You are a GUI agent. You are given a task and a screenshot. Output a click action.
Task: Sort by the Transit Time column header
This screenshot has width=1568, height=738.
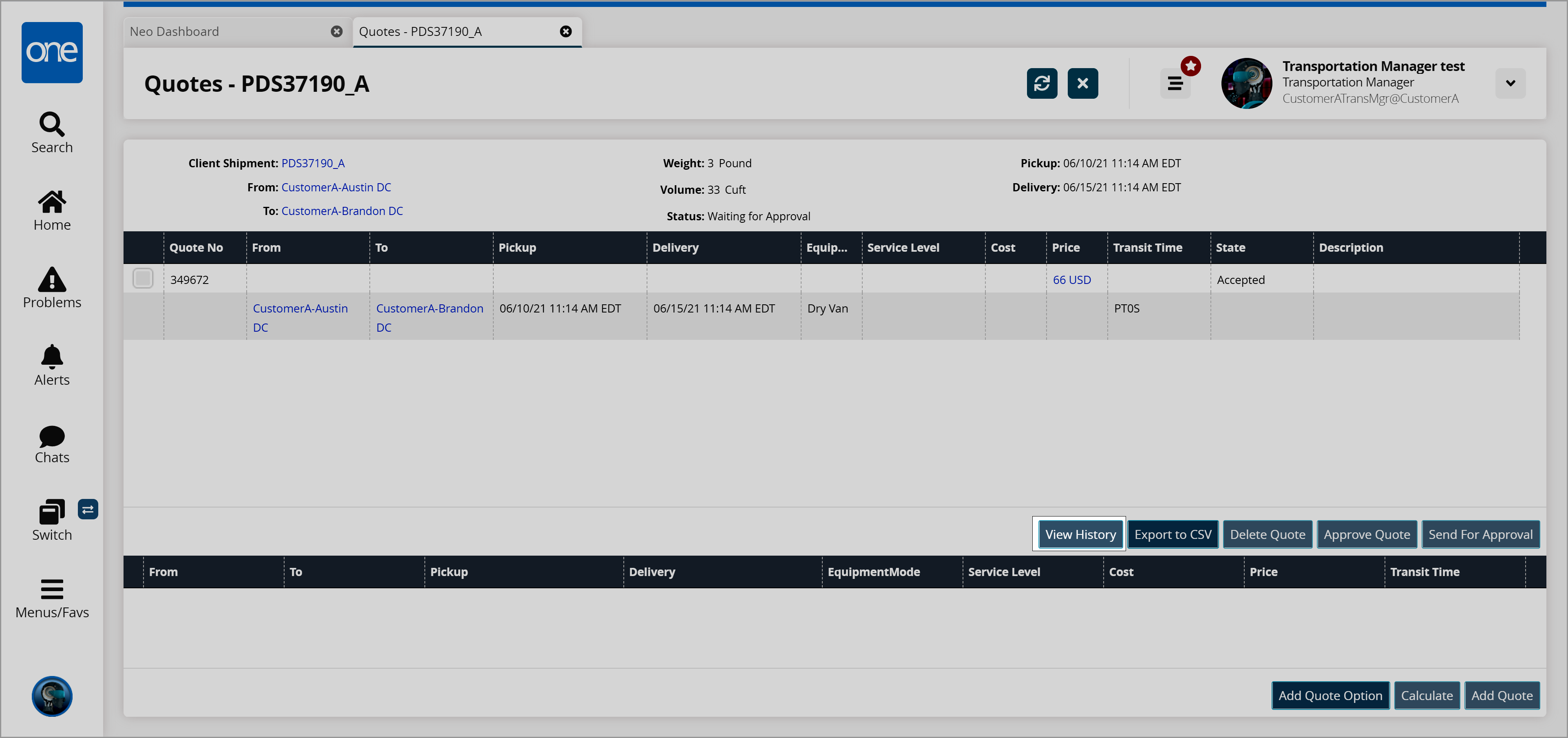1147,247
